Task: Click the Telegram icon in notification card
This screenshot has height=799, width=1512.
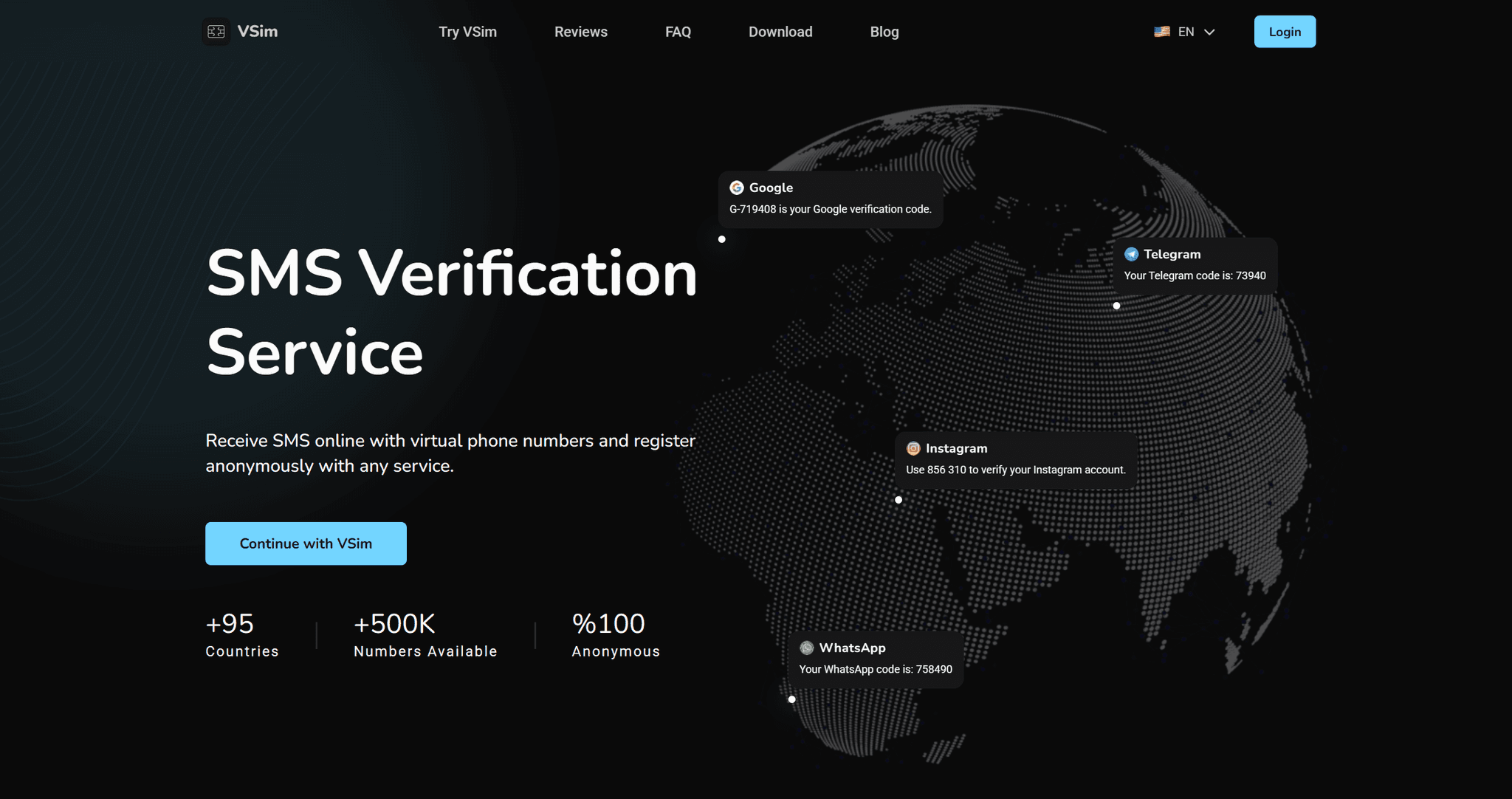Action: [1131, 254]
